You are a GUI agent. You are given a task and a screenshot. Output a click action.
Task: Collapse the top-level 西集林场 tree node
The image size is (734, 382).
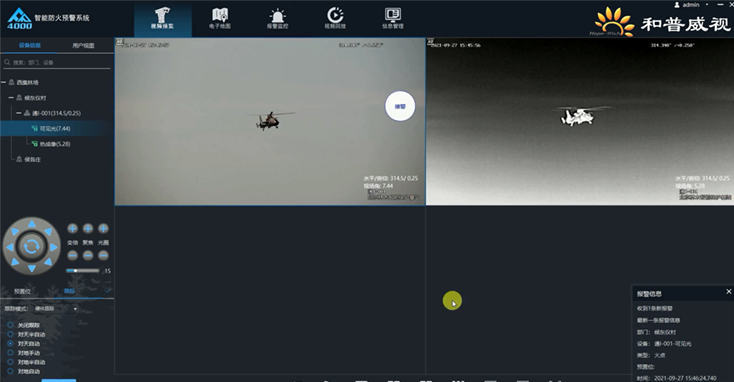click(4, 82)
